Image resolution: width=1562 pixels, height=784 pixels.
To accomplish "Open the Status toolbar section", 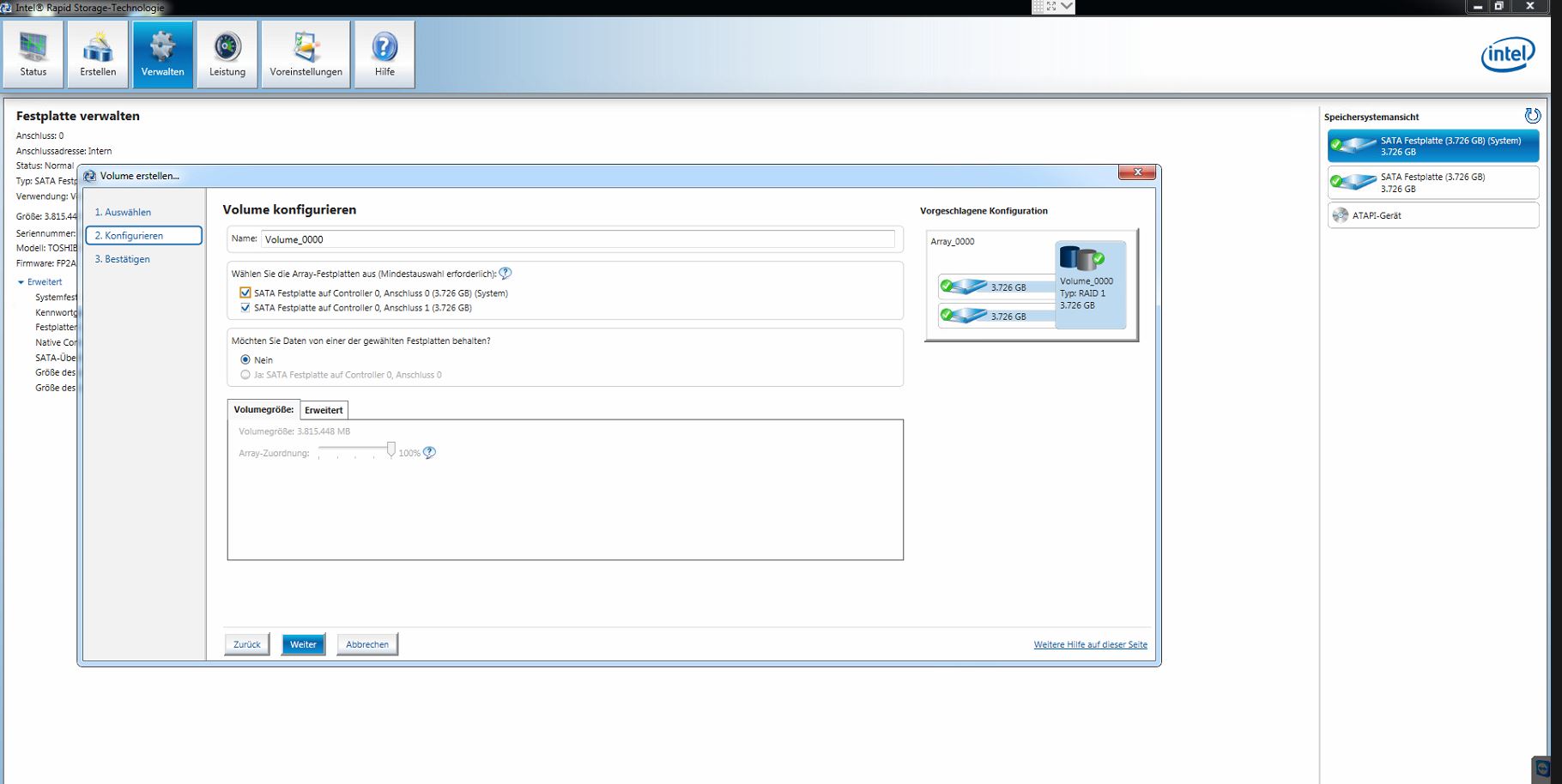I will point(33,54).
